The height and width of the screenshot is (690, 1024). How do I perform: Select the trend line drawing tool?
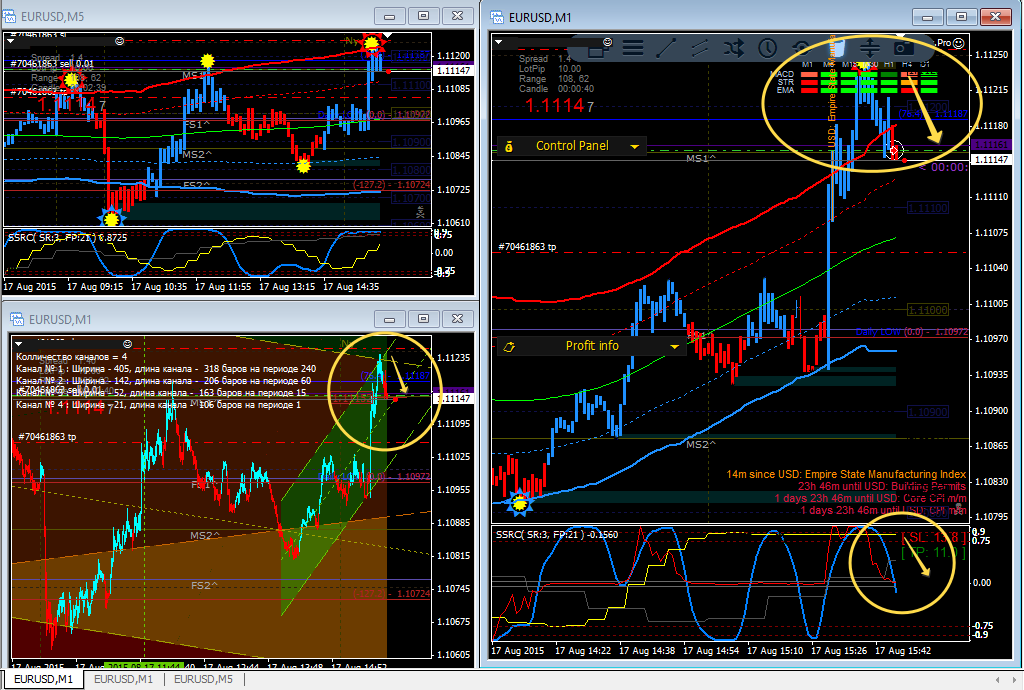666,48
